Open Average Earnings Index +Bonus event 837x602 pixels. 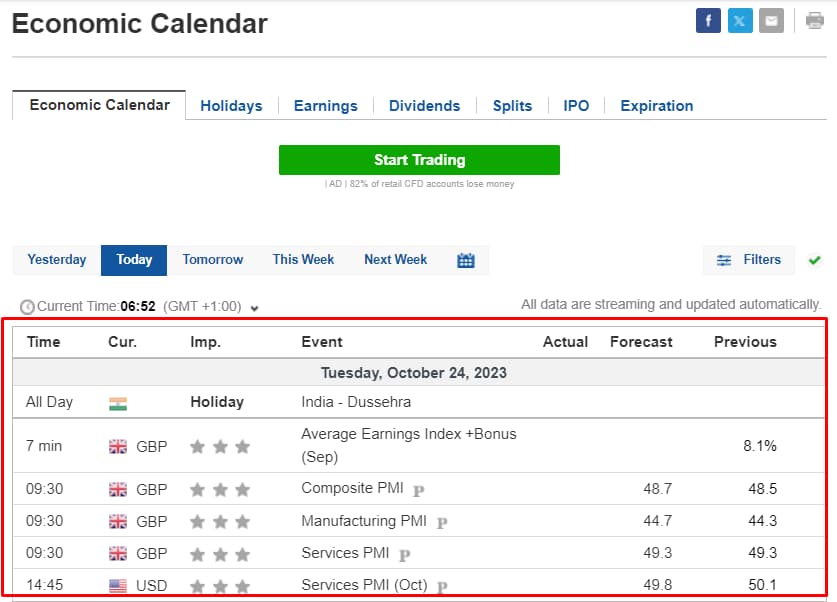[x=409, y=445]
